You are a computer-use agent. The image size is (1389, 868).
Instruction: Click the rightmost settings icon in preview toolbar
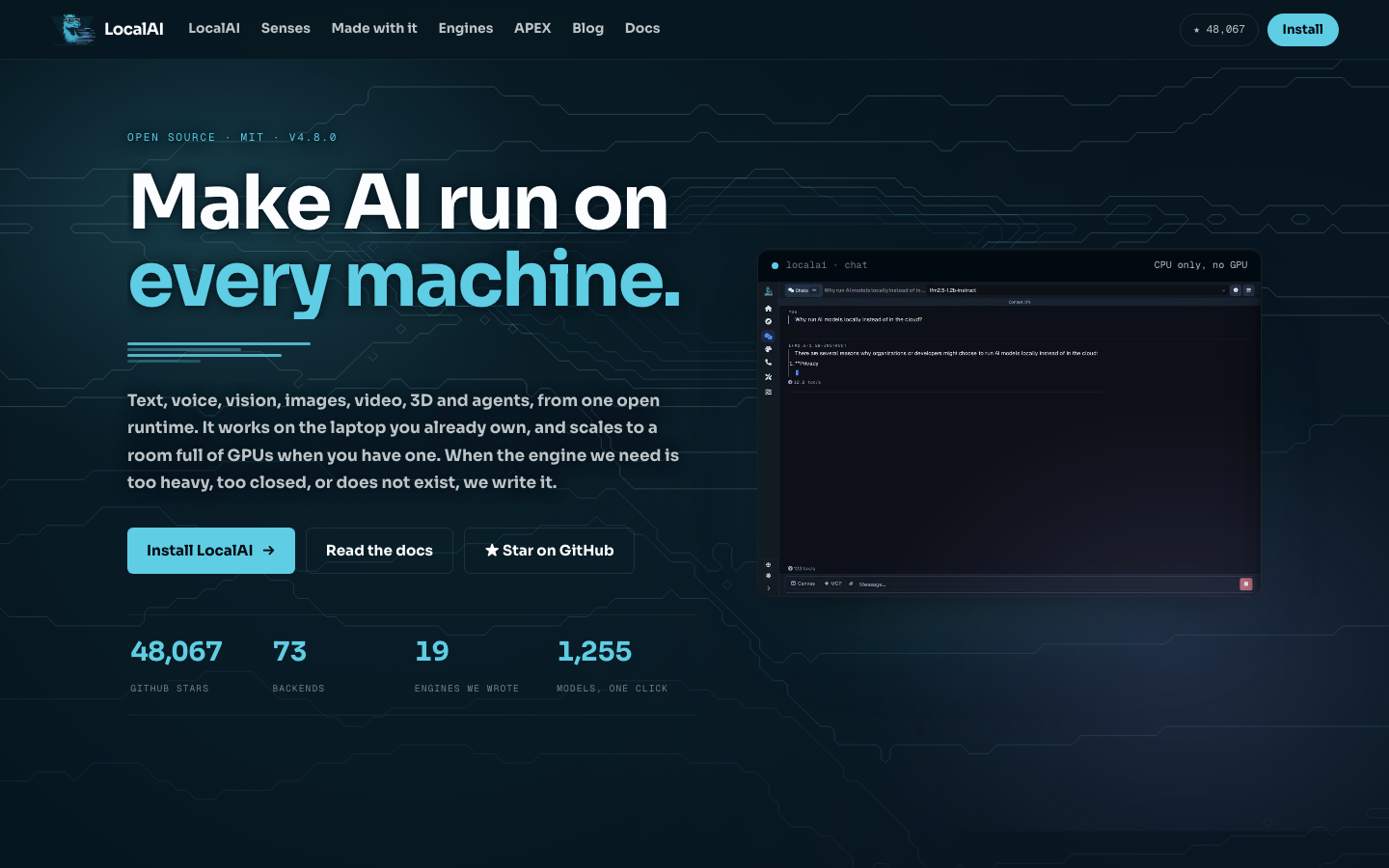pyautogui.click(x=1248, y=290)
